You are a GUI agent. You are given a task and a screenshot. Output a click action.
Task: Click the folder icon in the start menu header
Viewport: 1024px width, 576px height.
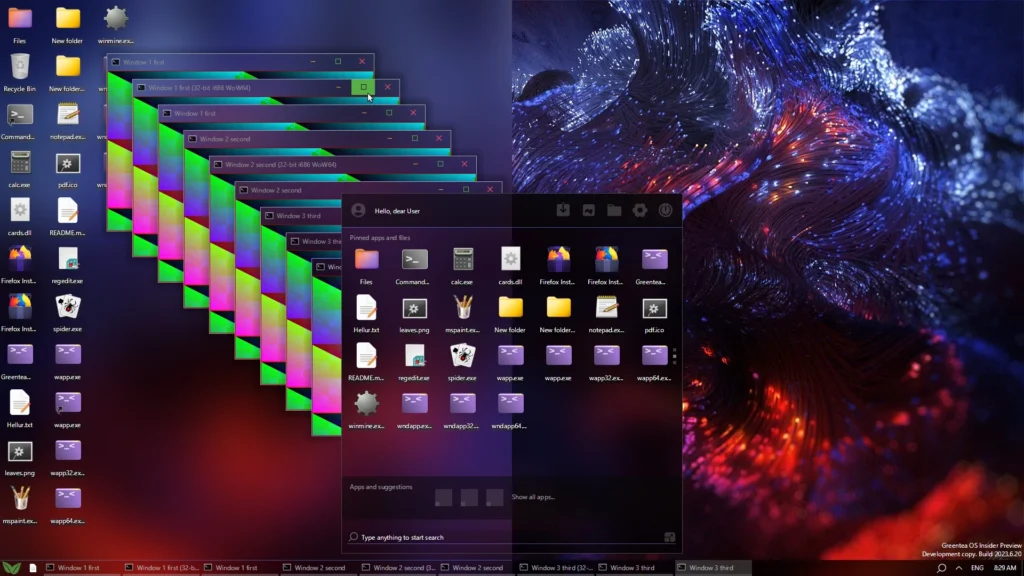(614, 210)
